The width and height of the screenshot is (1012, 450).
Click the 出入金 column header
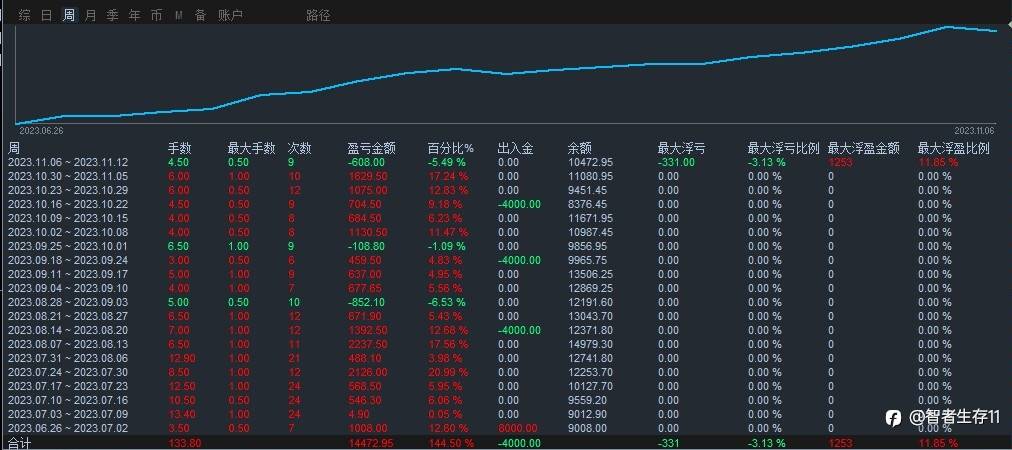pyautogui.click(x=516, y=148)
